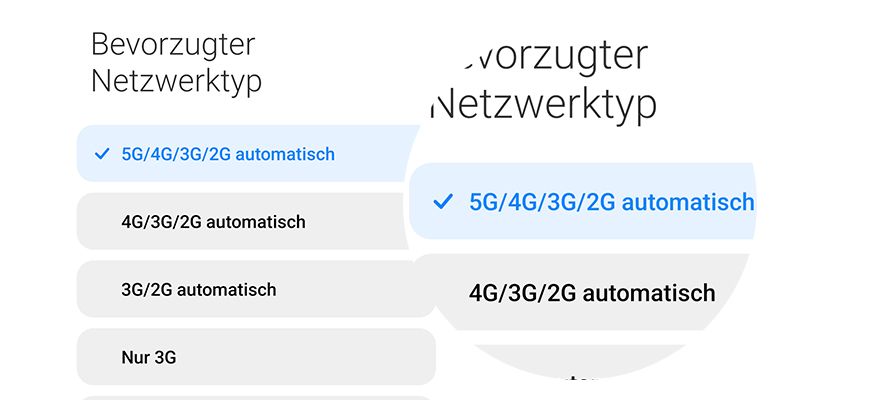Select 5G/4G/3G/2G automatisch in the left list
The width and height of the screenshot is (879, 400).
coord(227,154)
